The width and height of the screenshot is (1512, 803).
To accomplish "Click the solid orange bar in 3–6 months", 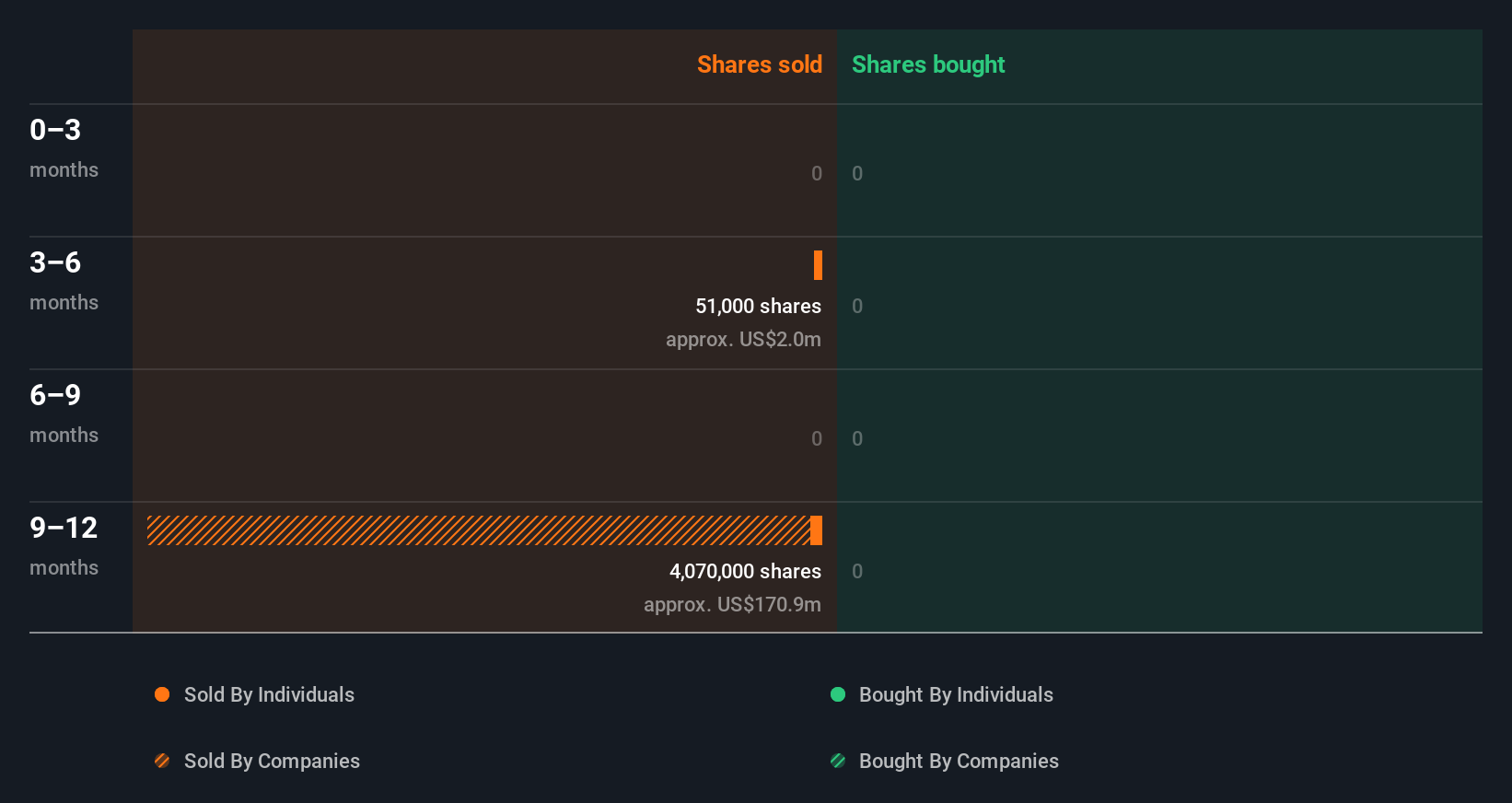I will pos(818,265).
